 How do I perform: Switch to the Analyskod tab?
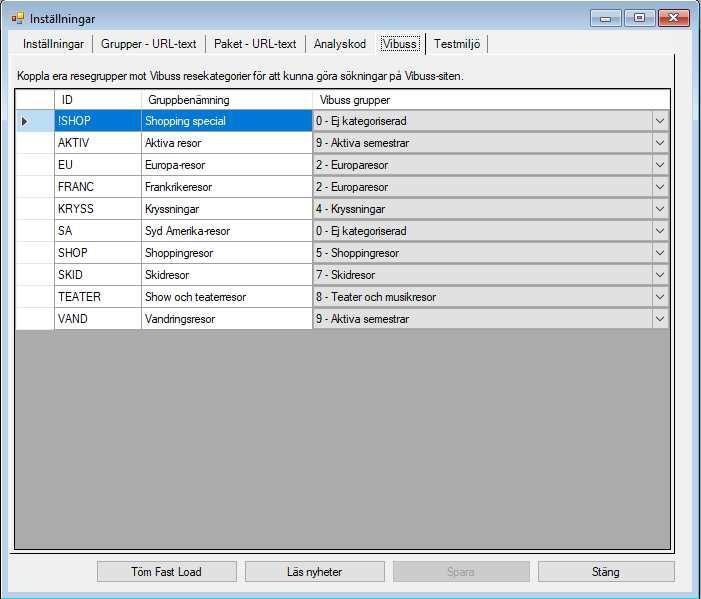pyautogui.click(x=340, y=44)
